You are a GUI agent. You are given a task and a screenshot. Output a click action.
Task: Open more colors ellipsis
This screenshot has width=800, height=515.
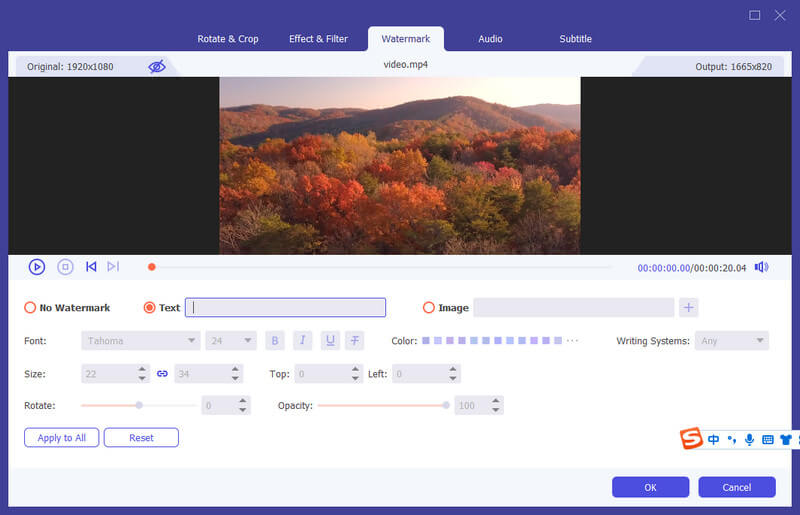[572, 340]
